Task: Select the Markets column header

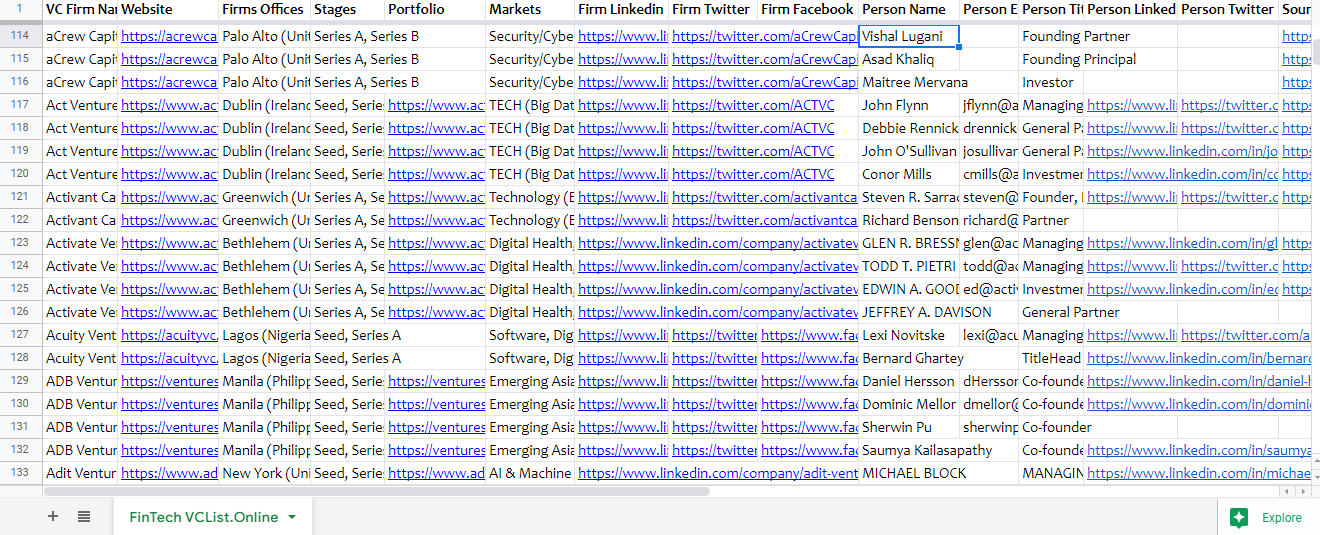Action: click(530, 10)
